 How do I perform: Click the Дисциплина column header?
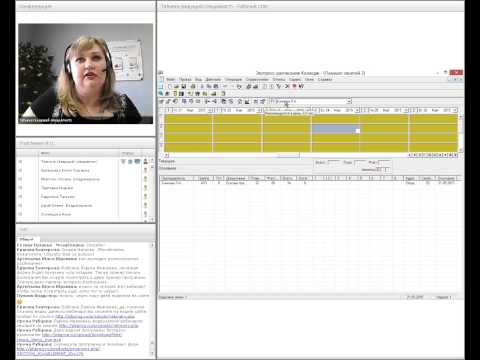[235, 178]
